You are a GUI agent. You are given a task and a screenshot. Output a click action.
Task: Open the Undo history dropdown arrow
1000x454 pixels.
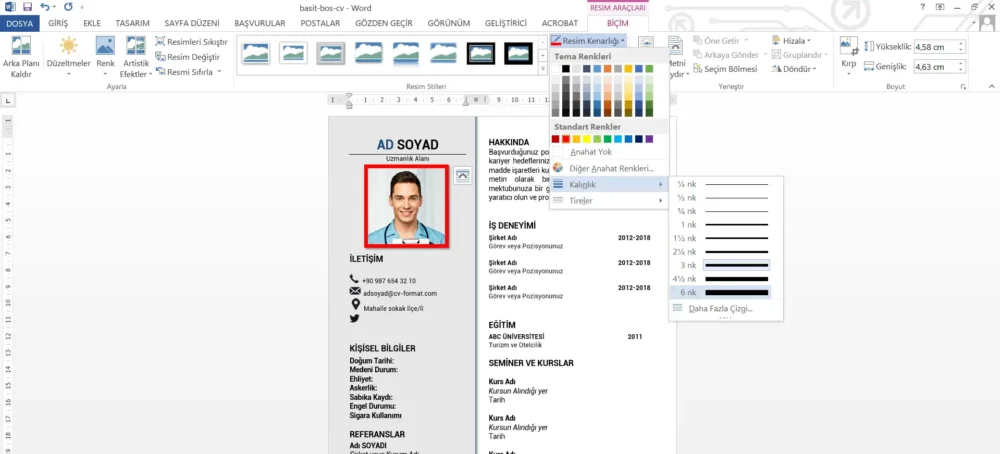click(x=53, y=8)
